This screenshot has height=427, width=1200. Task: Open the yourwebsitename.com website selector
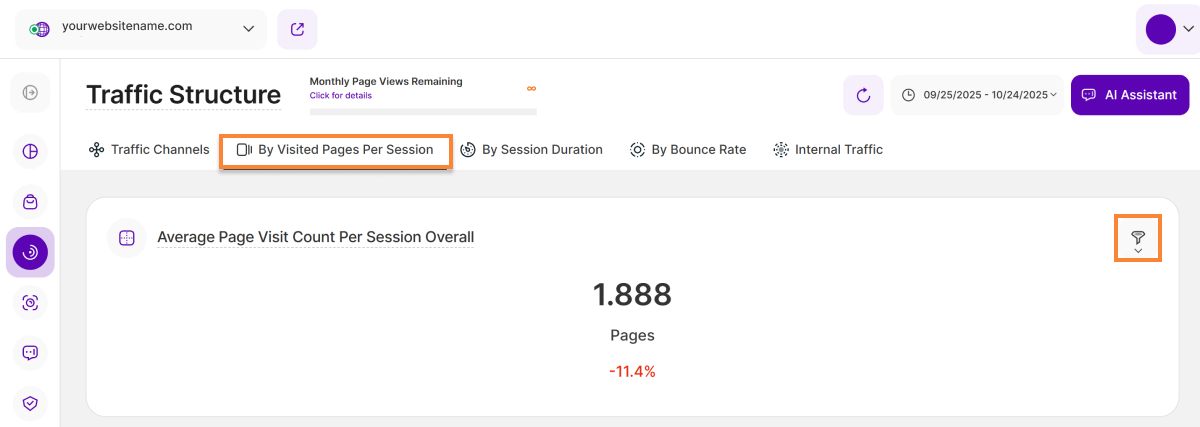click(141, 29)
